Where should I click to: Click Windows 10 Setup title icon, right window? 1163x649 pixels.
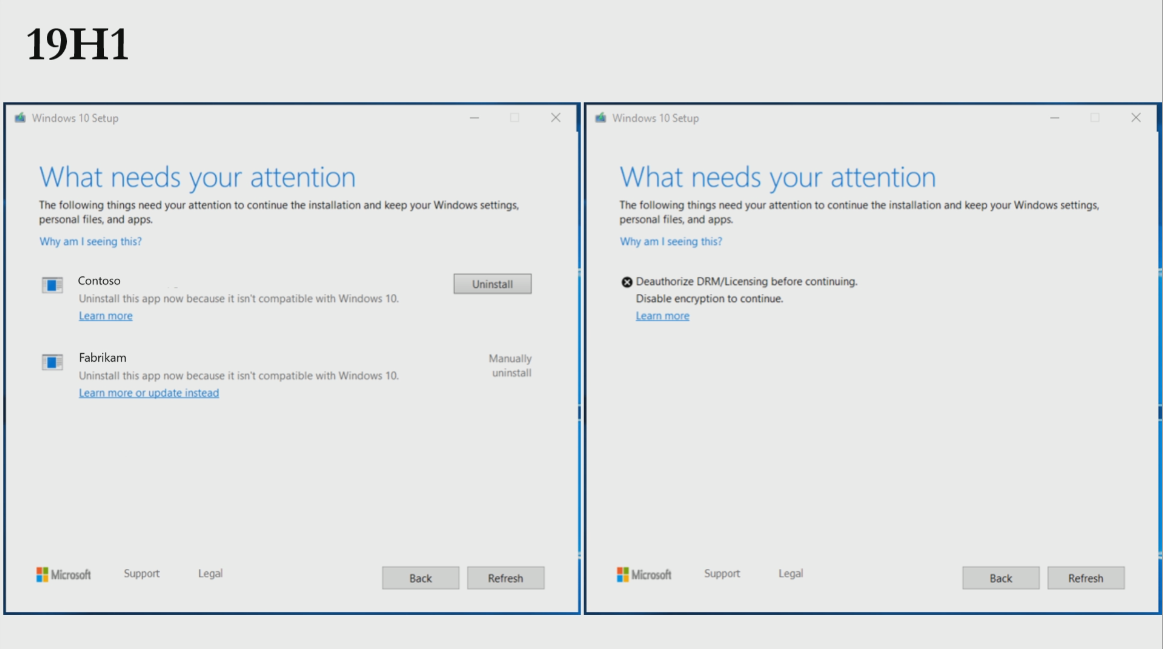coord(601,118)
